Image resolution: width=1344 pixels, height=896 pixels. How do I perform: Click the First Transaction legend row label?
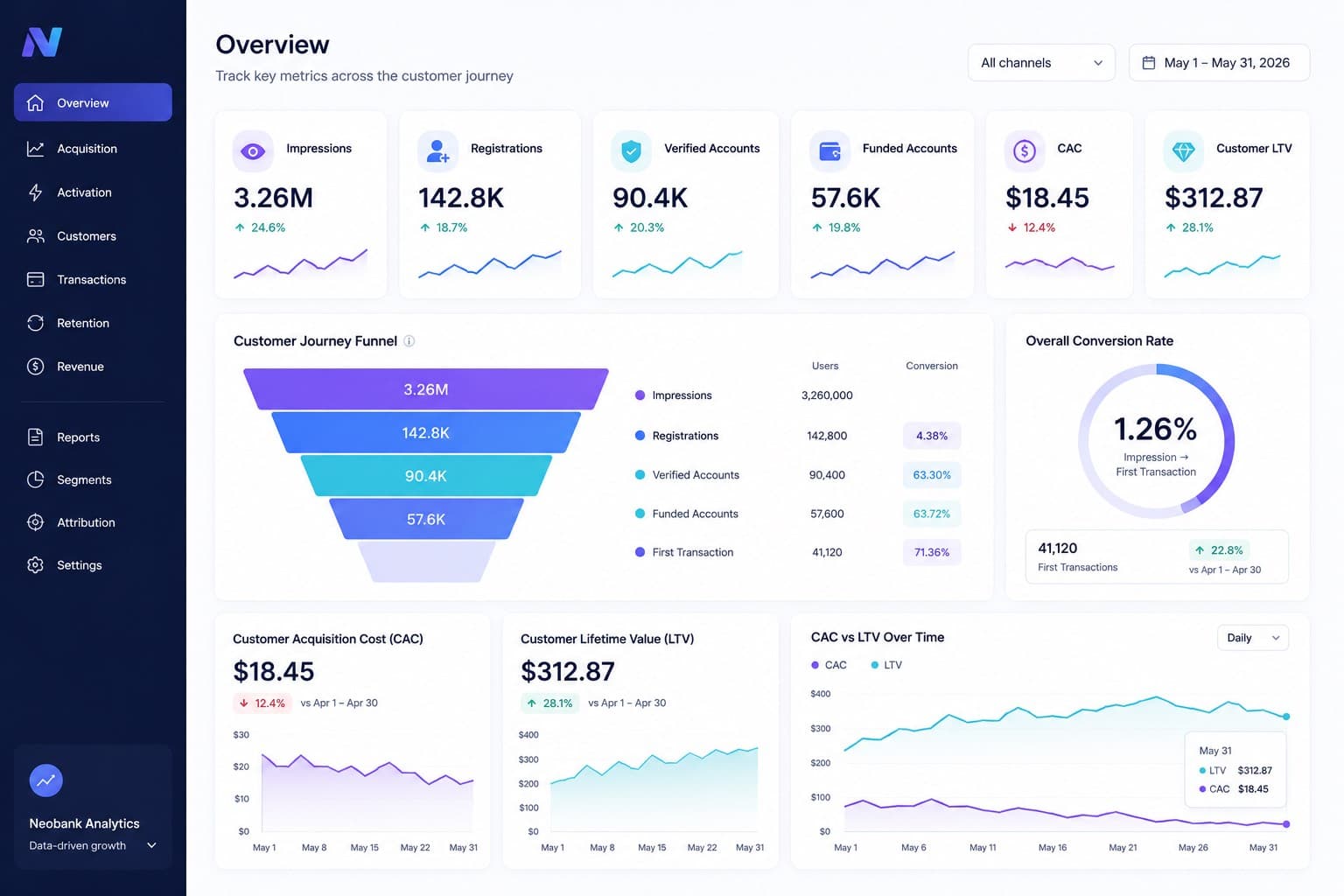click(693, 552)
